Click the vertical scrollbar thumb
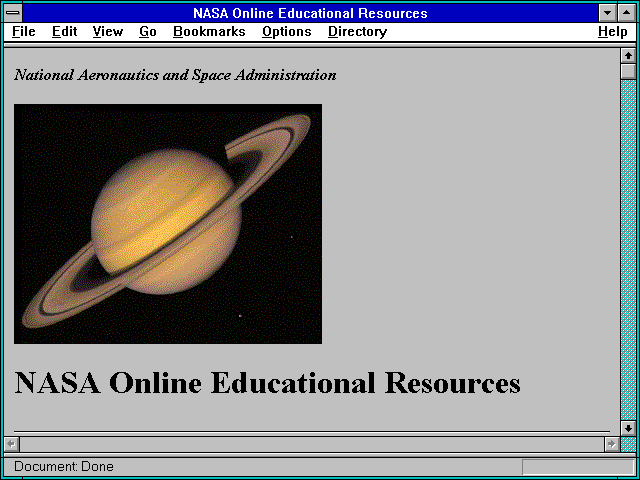This screenshot has width=640, height=480. [628, 71]
